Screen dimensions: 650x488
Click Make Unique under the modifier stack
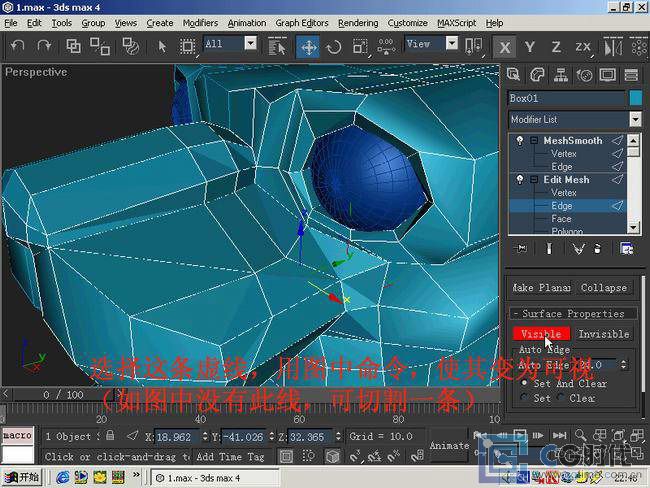[579, 248]
